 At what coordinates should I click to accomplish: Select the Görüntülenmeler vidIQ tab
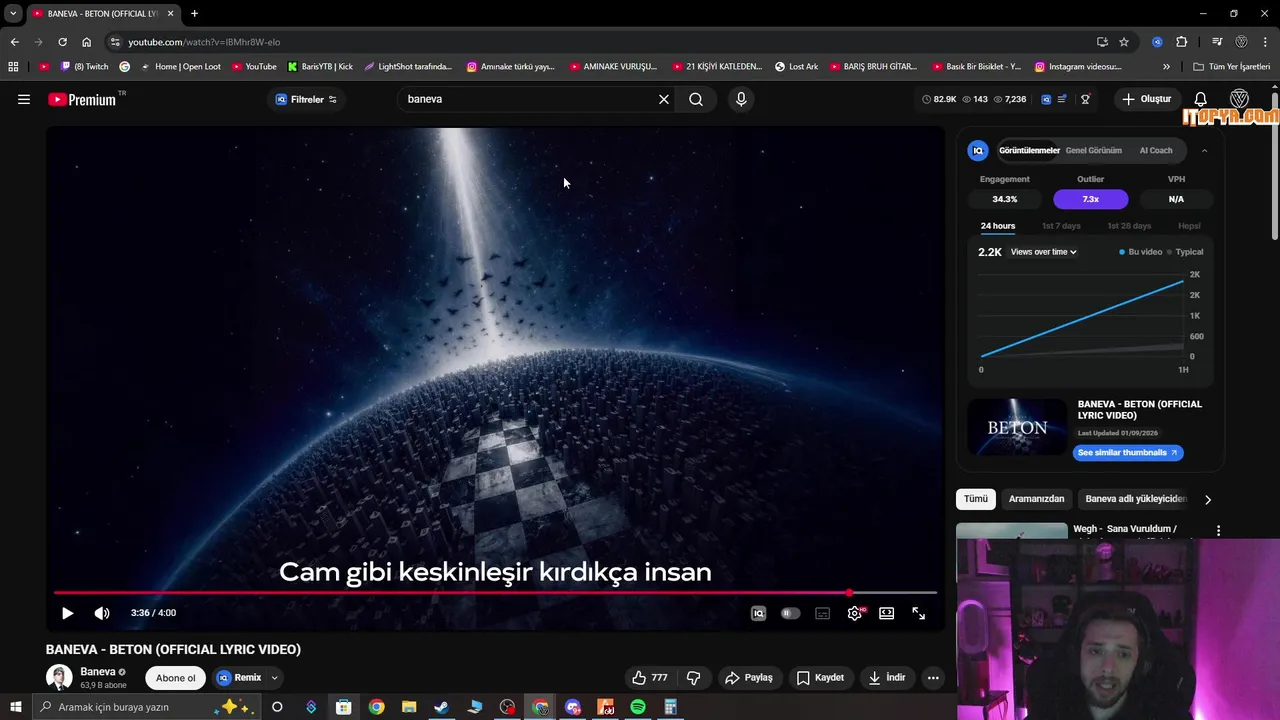[x=1029, y=150]
